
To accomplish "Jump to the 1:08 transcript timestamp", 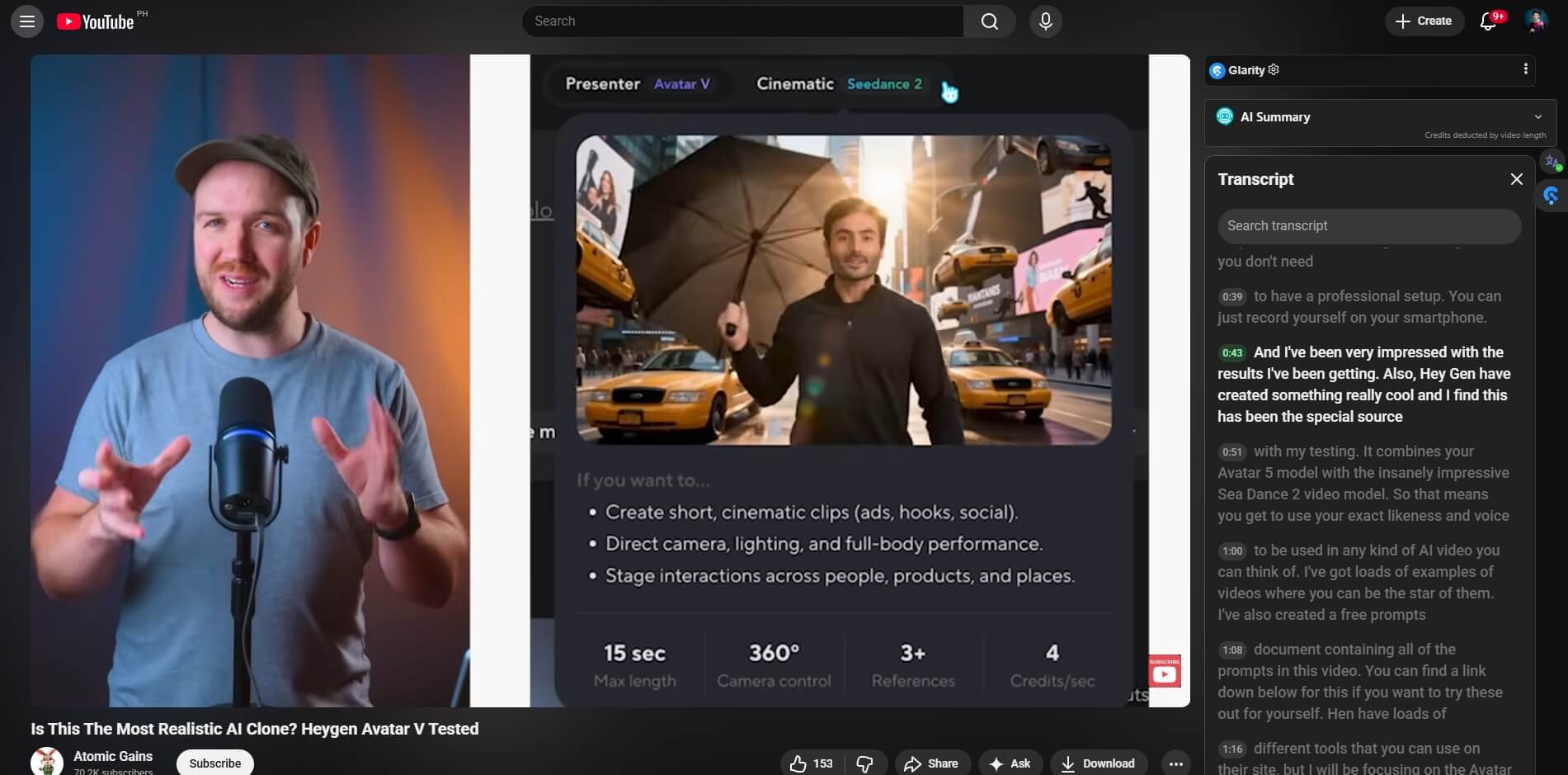I will tap(1232, 650).
